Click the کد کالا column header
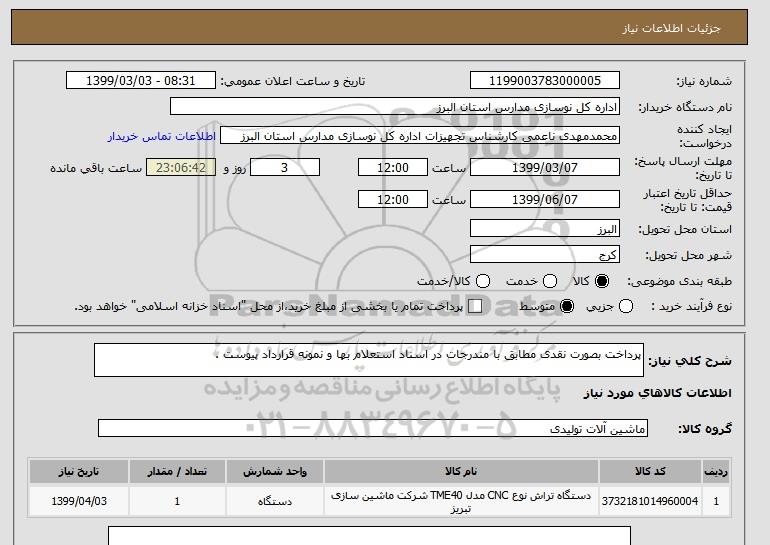 tap(650, 471)
